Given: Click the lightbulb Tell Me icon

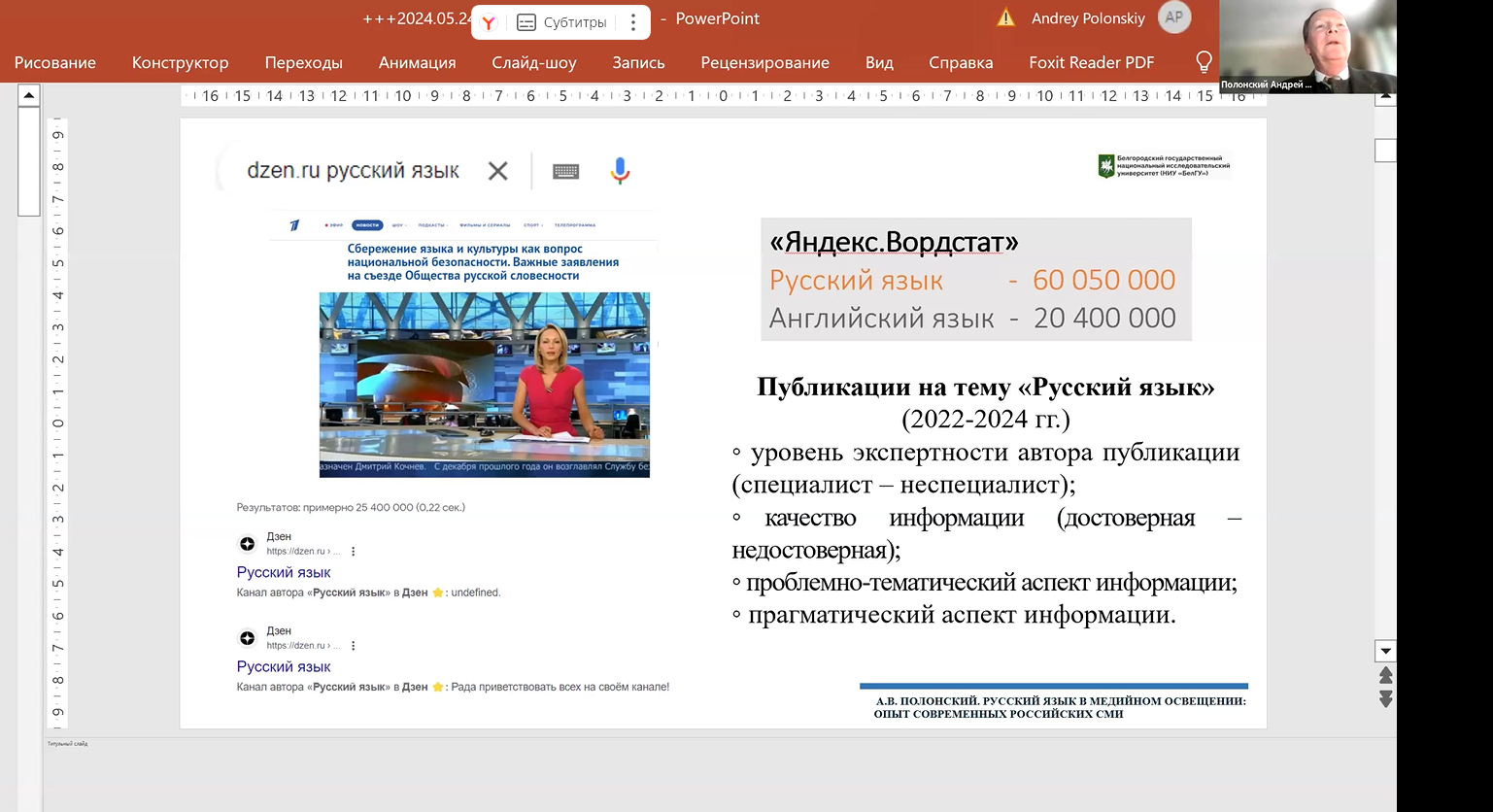Looking at the screenshot, I should tap(1204, 62).
